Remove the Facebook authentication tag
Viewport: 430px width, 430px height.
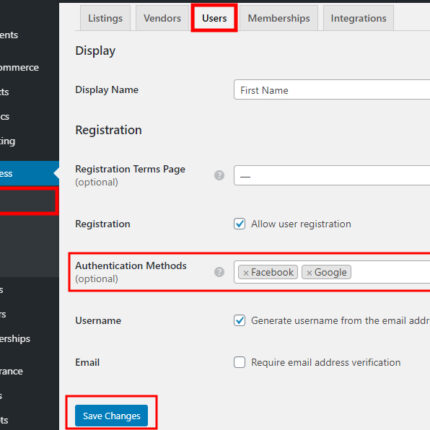pyautogui.click(x=246, y=273)
